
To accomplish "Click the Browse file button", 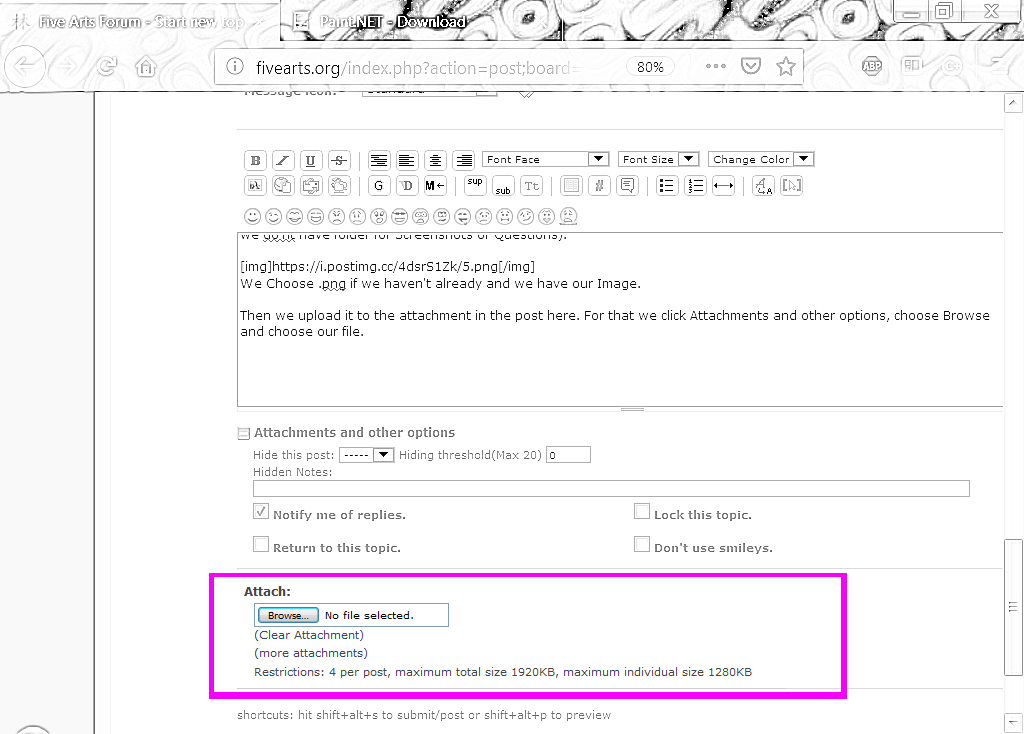I will (288, 615).
